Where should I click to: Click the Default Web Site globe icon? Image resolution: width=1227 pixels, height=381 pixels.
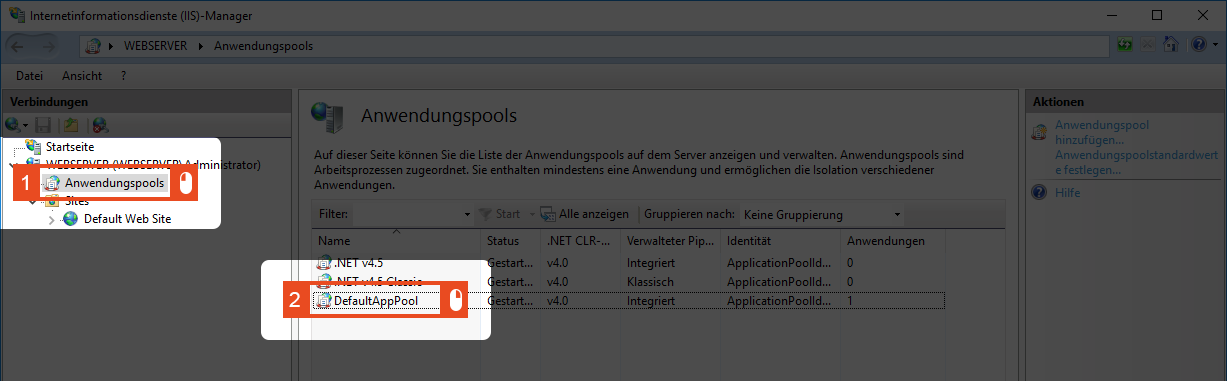point(71,219)
